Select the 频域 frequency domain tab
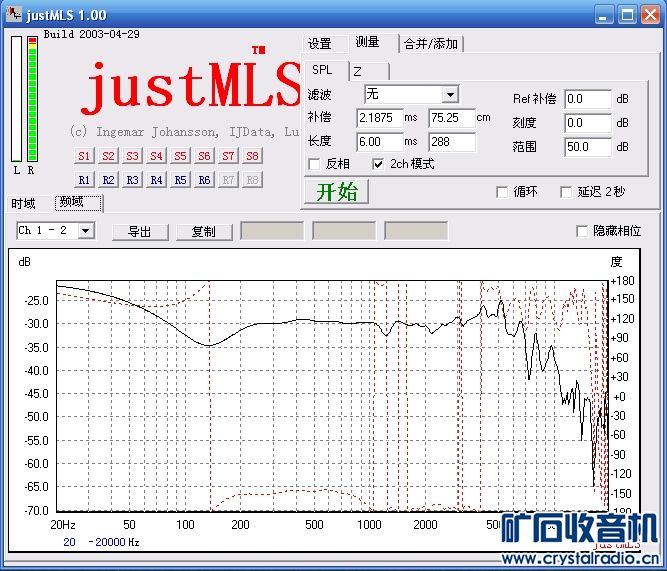This screenshot has height=571, width=667. 78,203
